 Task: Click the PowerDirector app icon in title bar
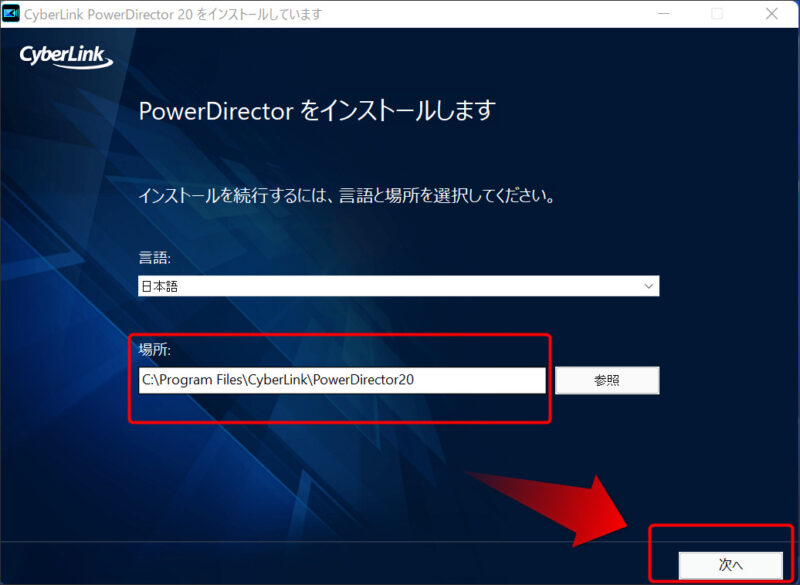[11, 14]
